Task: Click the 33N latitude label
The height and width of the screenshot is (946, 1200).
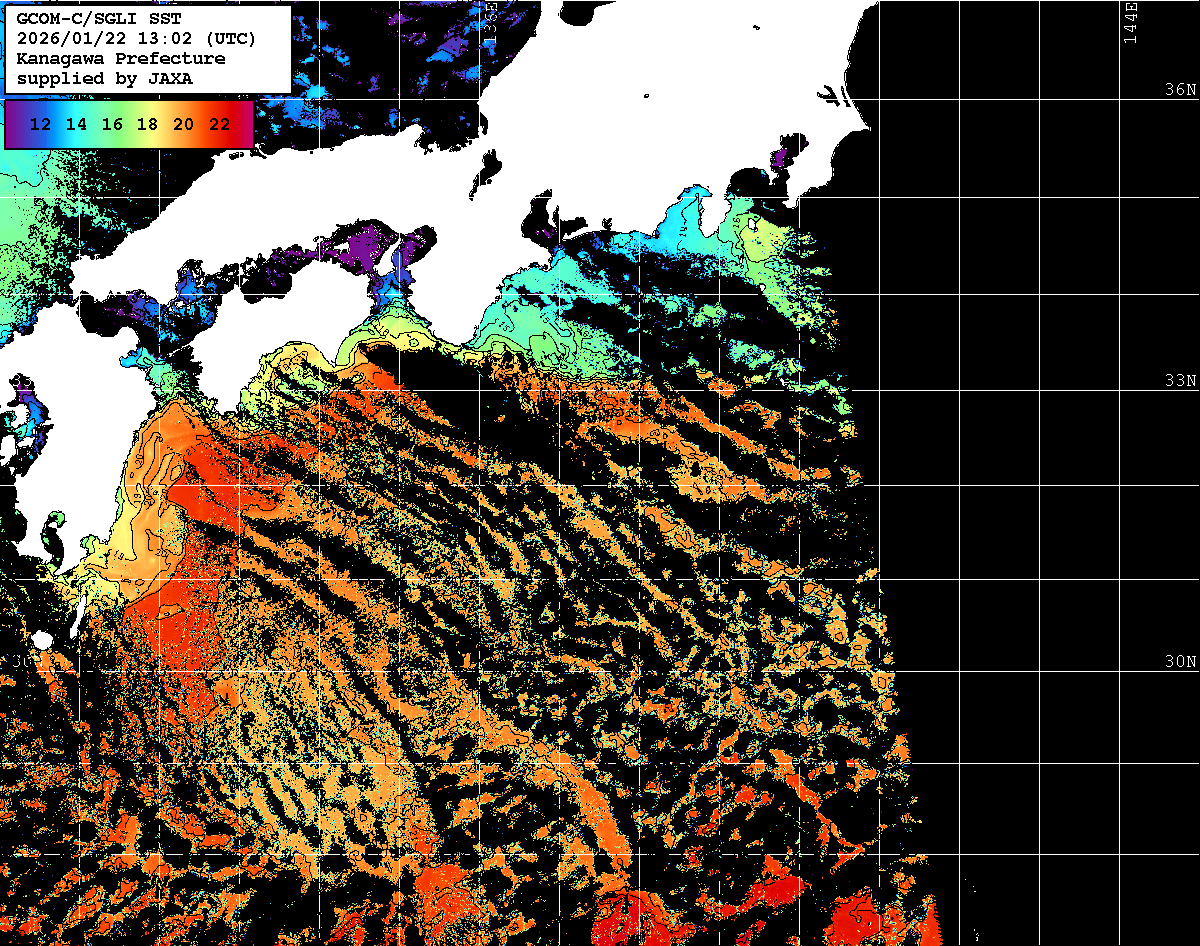Action: point(1180,381)
